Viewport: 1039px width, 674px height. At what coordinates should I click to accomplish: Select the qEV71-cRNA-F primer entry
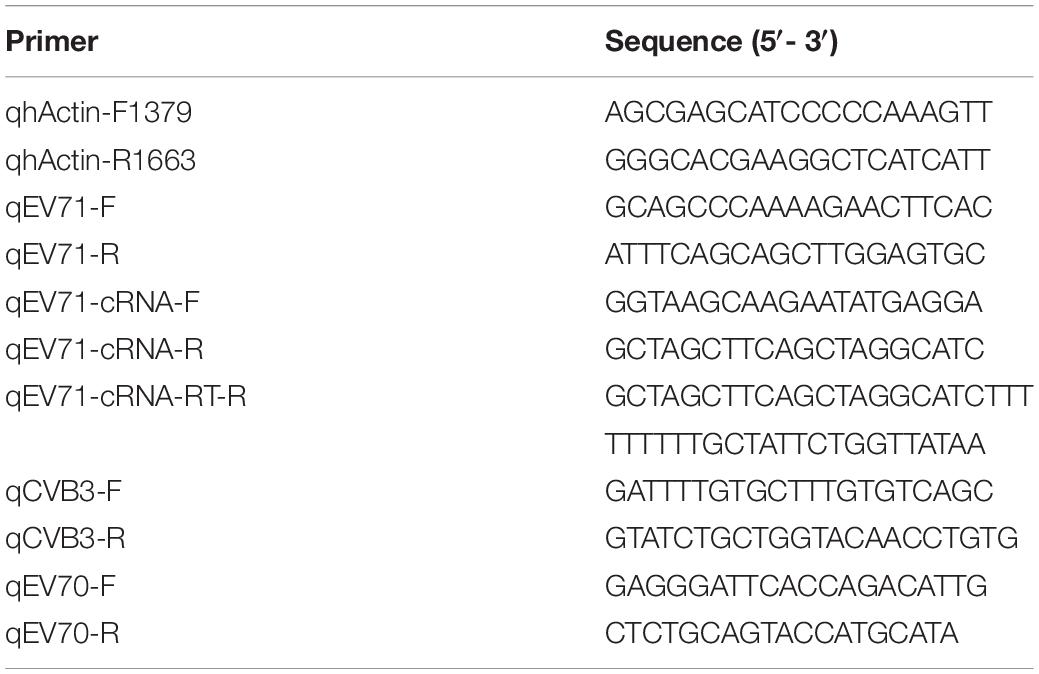coord(102,303)
